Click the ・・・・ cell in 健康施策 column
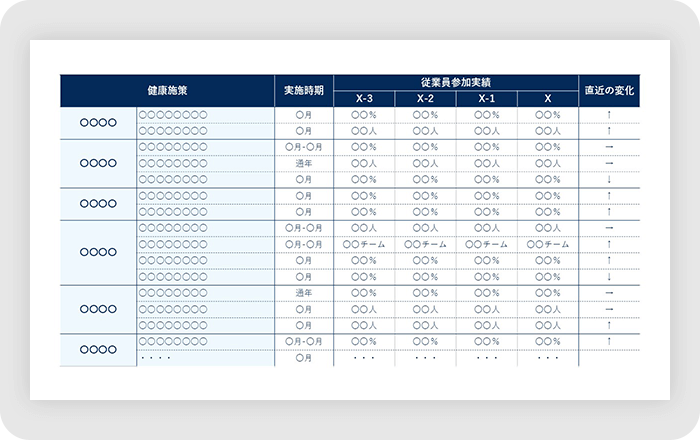The image size is (700, 440). coord(156,357)
